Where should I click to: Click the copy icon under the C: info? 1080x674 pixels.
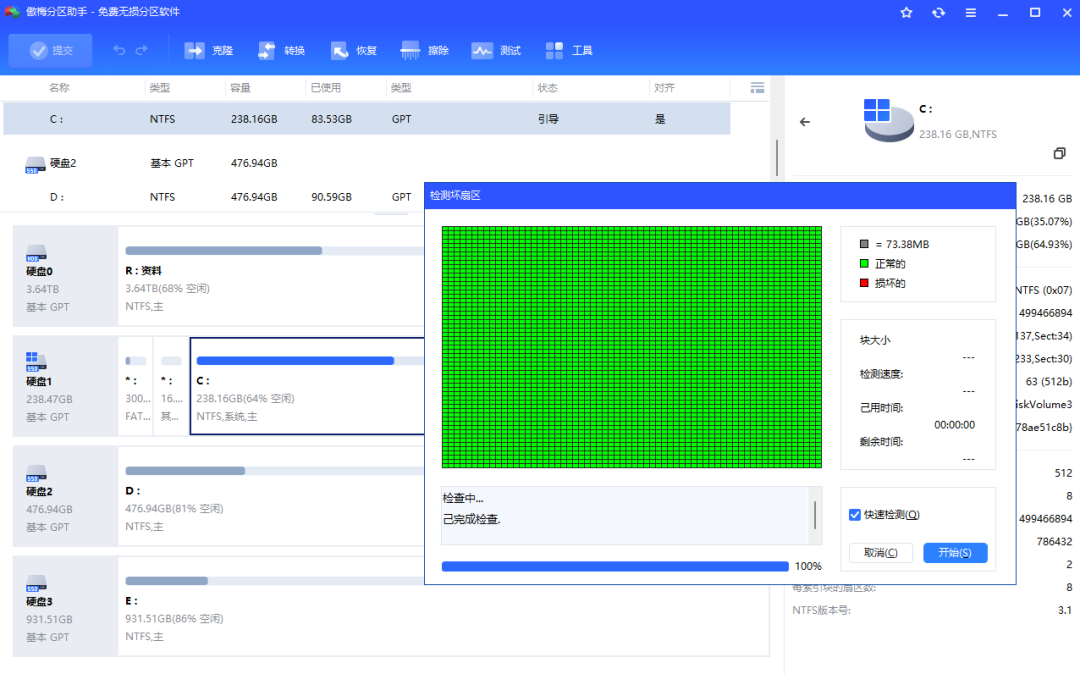click(x=1059, y=153)
